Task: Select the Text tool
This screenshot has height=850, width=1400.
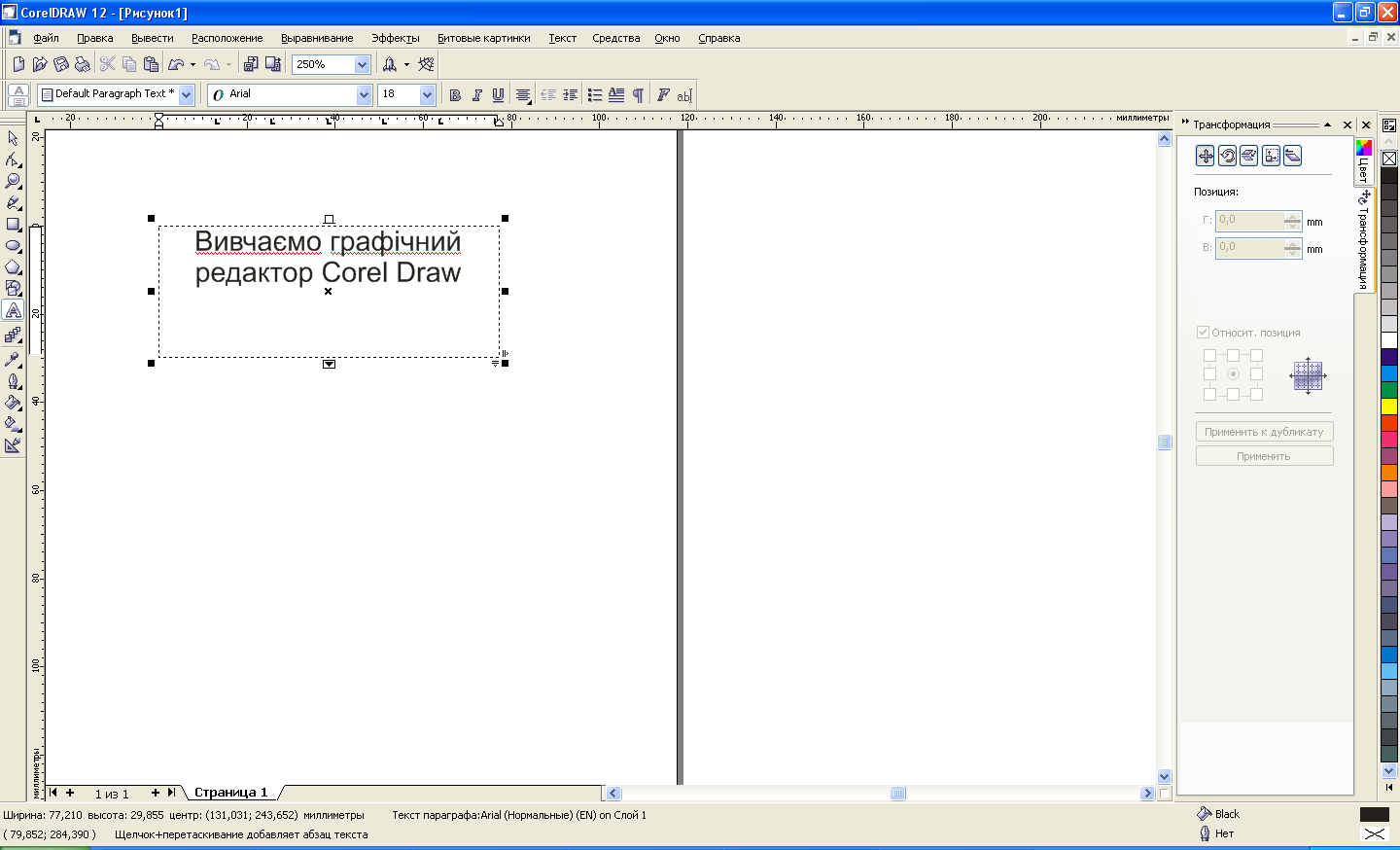Action: 13,310
